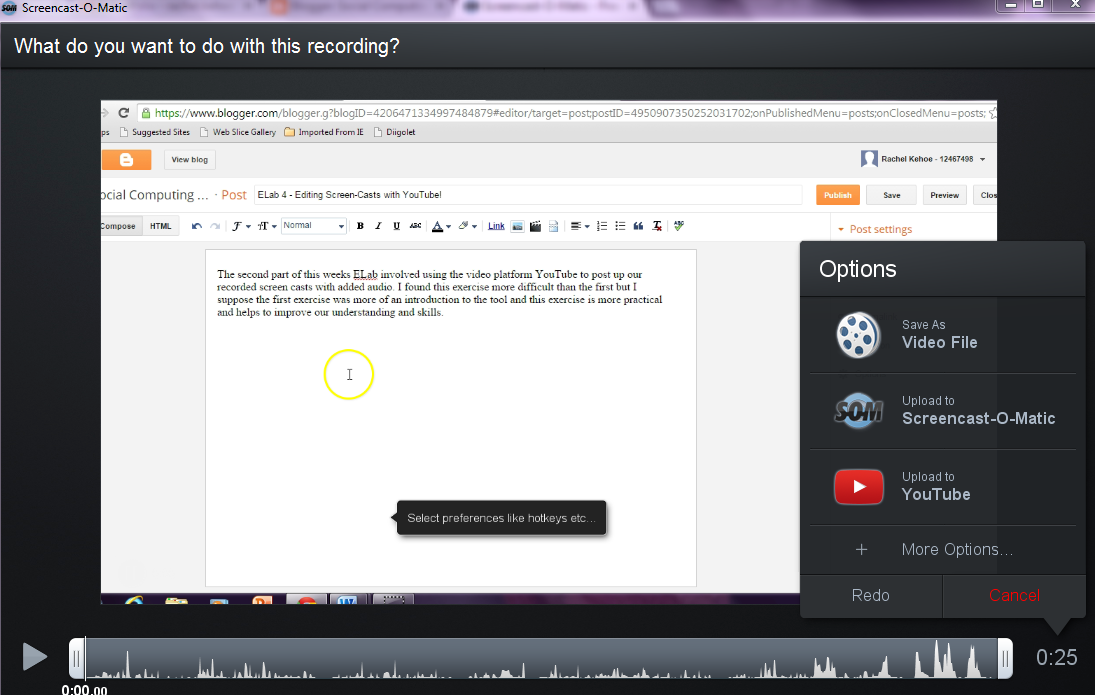Click the browser reload icon in the preview
This screenshot has height=695, width=1095.
pos(124,113)
